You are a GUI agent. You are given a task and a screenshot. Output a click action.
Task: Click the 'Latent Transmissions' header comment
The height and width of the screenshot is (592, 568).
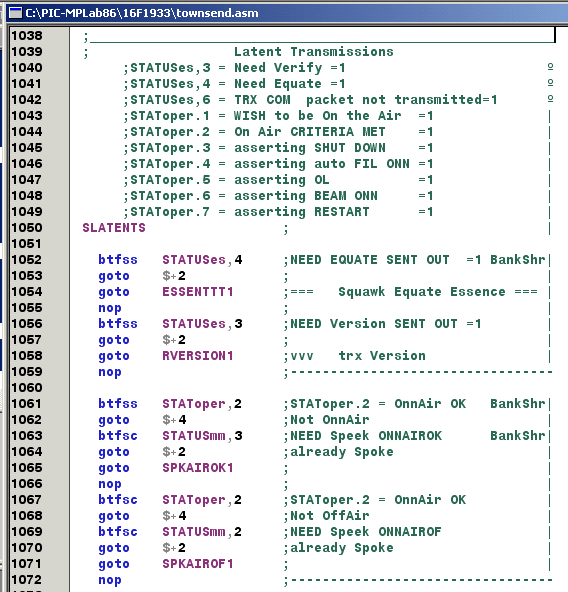[x=313, y=51]
